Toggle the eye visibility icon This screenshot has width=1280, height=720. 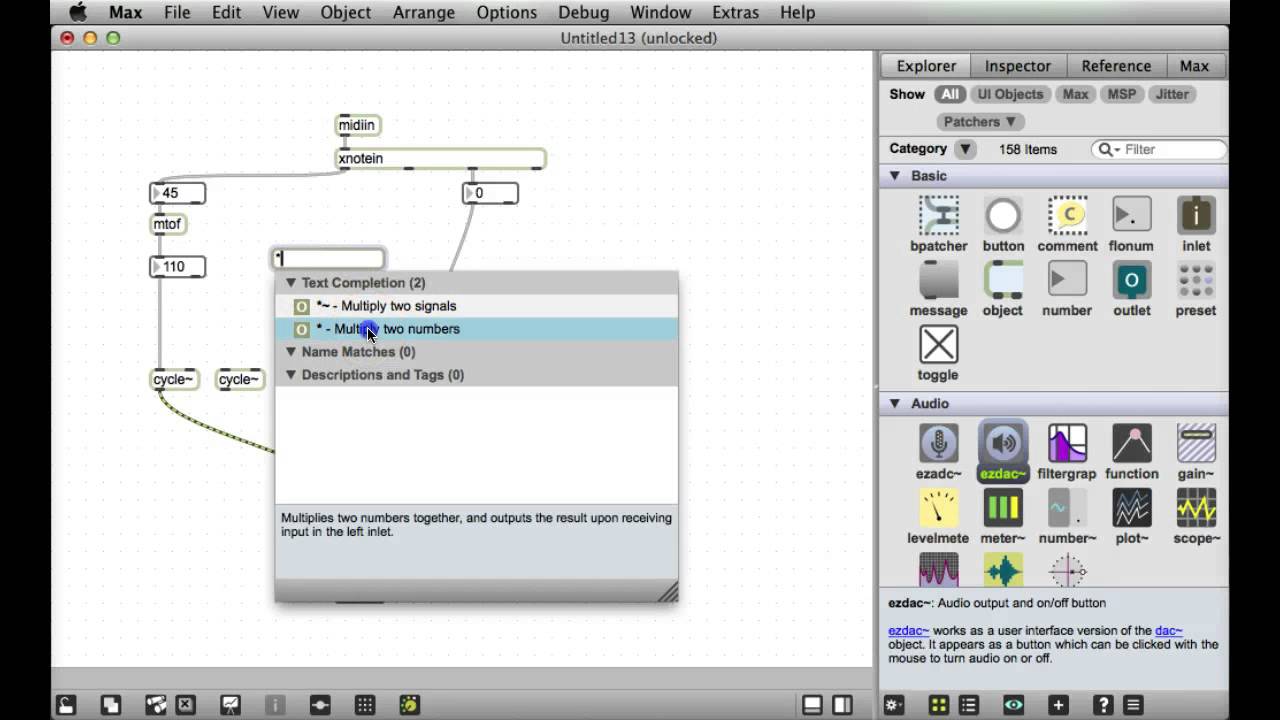coord(1014,705)
